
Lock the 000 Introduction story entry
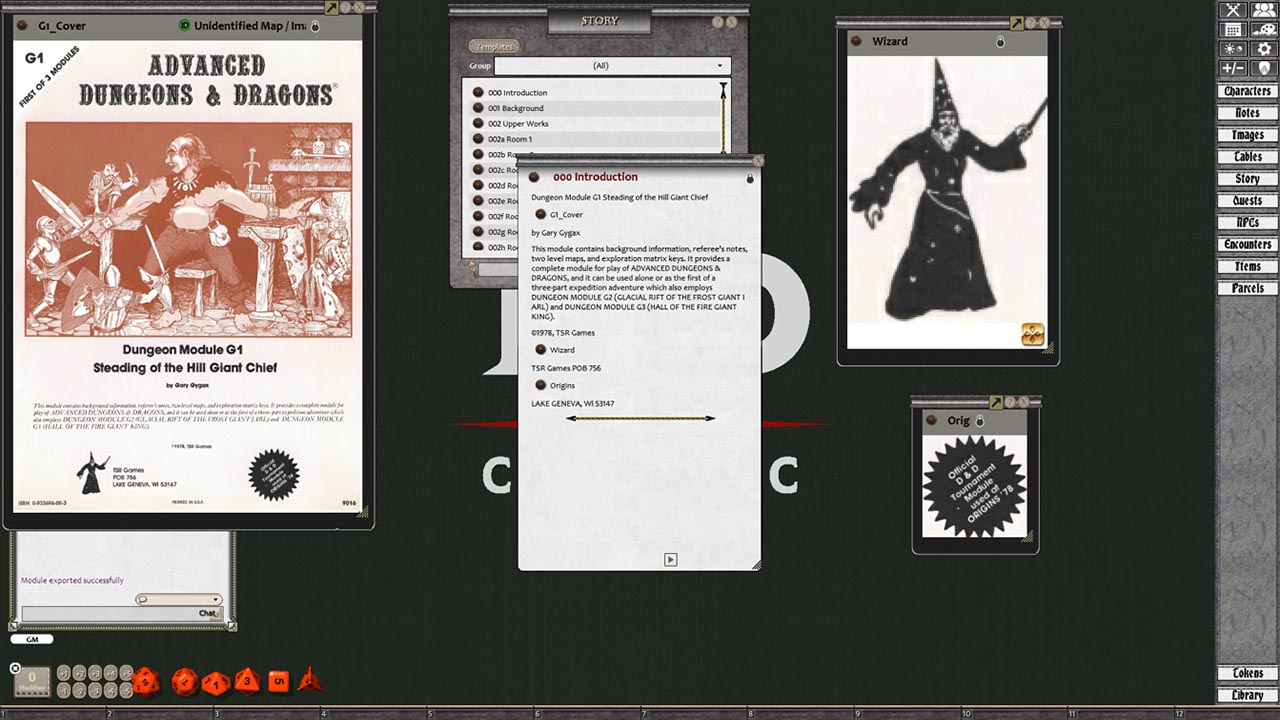[749, 176]
